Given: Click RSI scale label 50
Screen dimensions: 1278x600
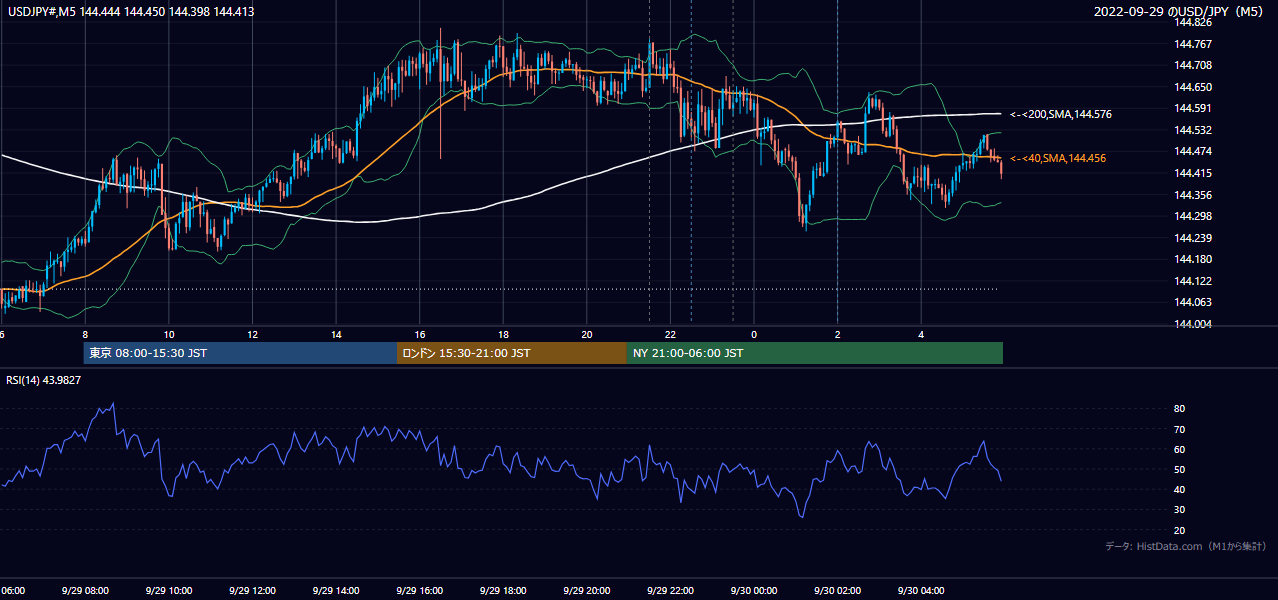Looking at the screenshot, I should (1180, 469).
